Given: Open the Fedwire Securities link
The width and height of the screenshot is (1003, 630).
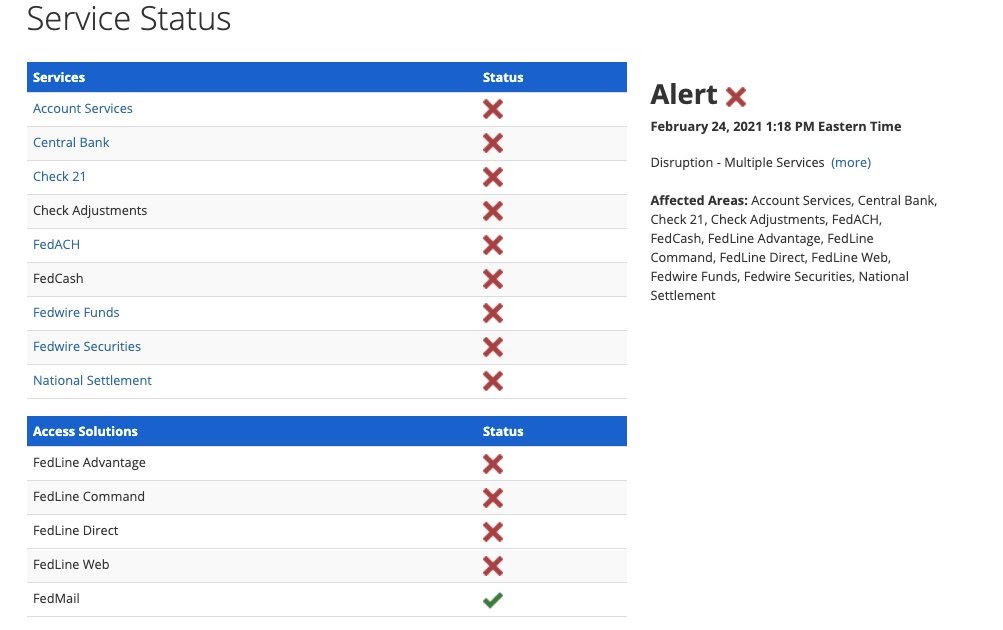Looking at the screenshot, I should coord(87,347).
